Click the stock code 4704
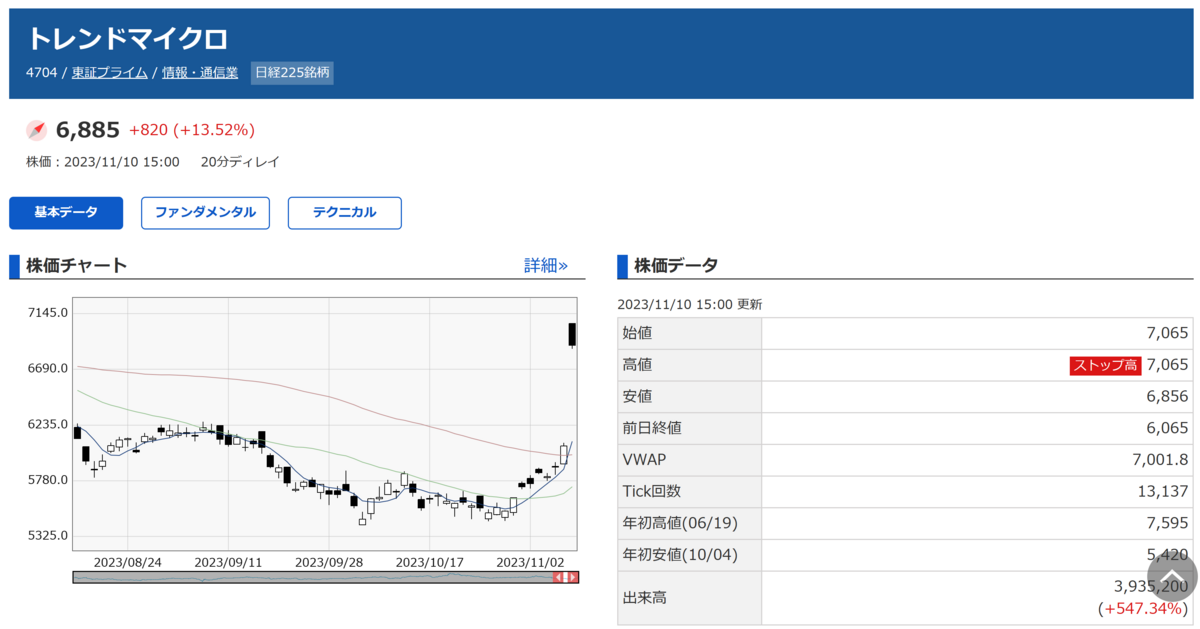The height and width of the screenshot is (629, 1200). tap(42, 73)
